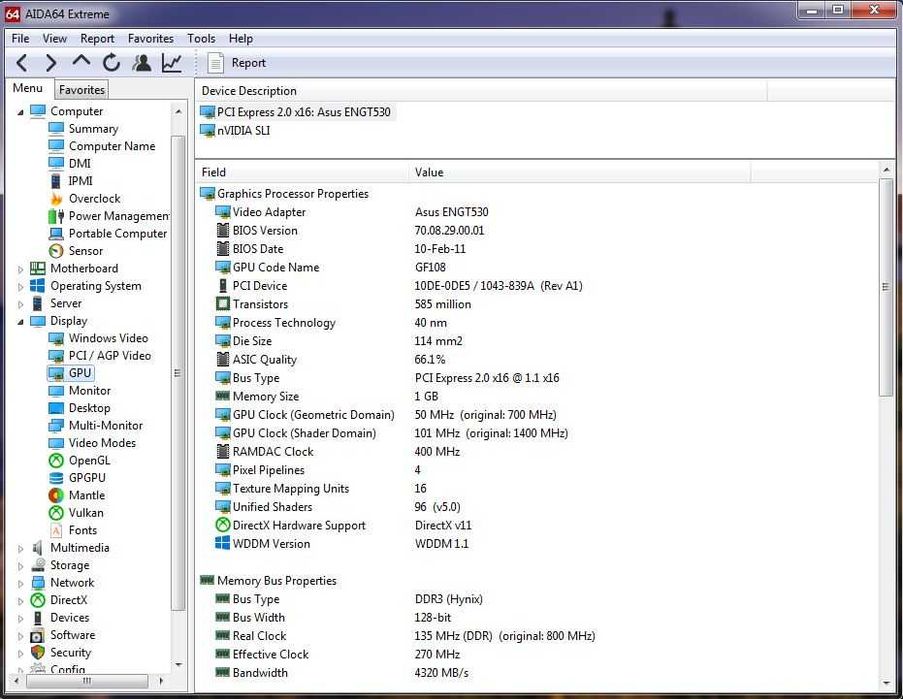Open the Tools menu
This screenshot has height=699, width=903.
click(x=201, y=39)
